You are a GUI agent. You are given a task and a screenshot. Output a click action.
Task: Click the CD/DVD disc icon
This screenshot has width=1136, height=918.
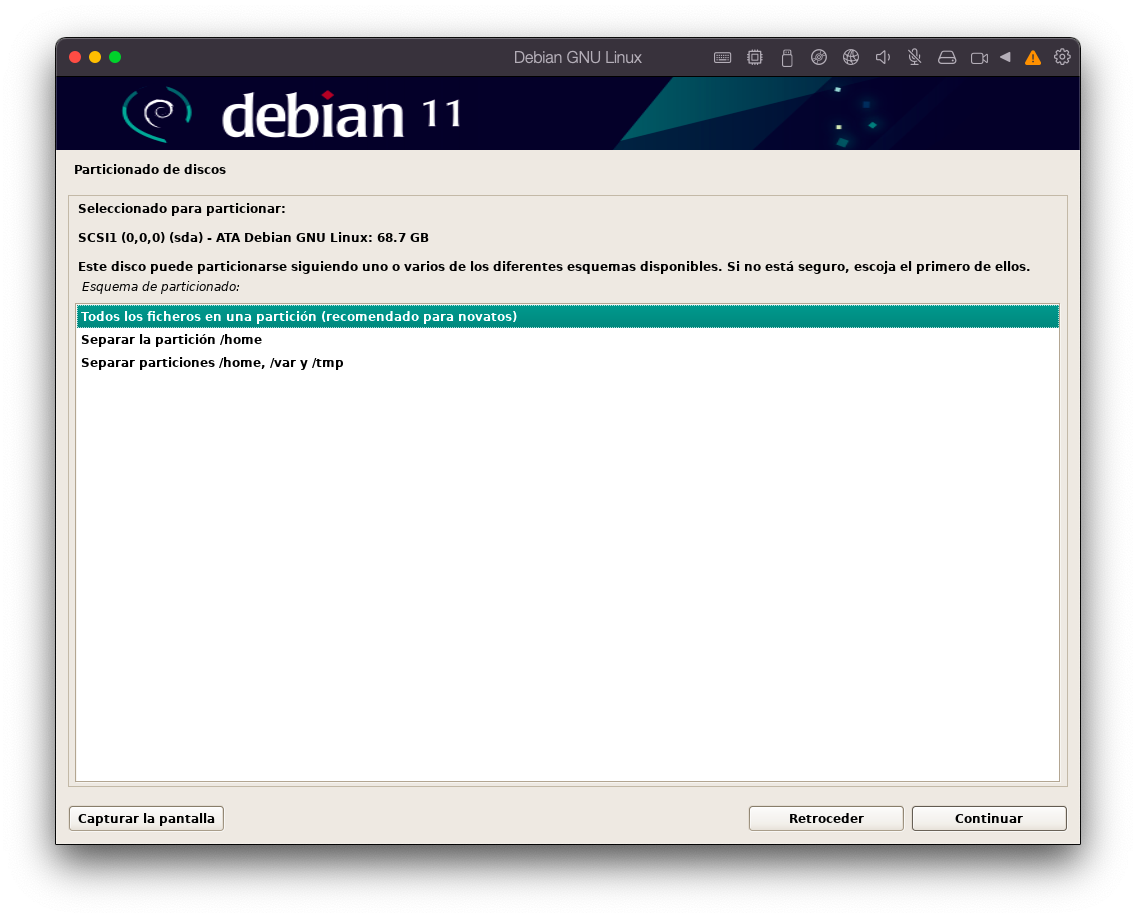[x=818, y=58]
